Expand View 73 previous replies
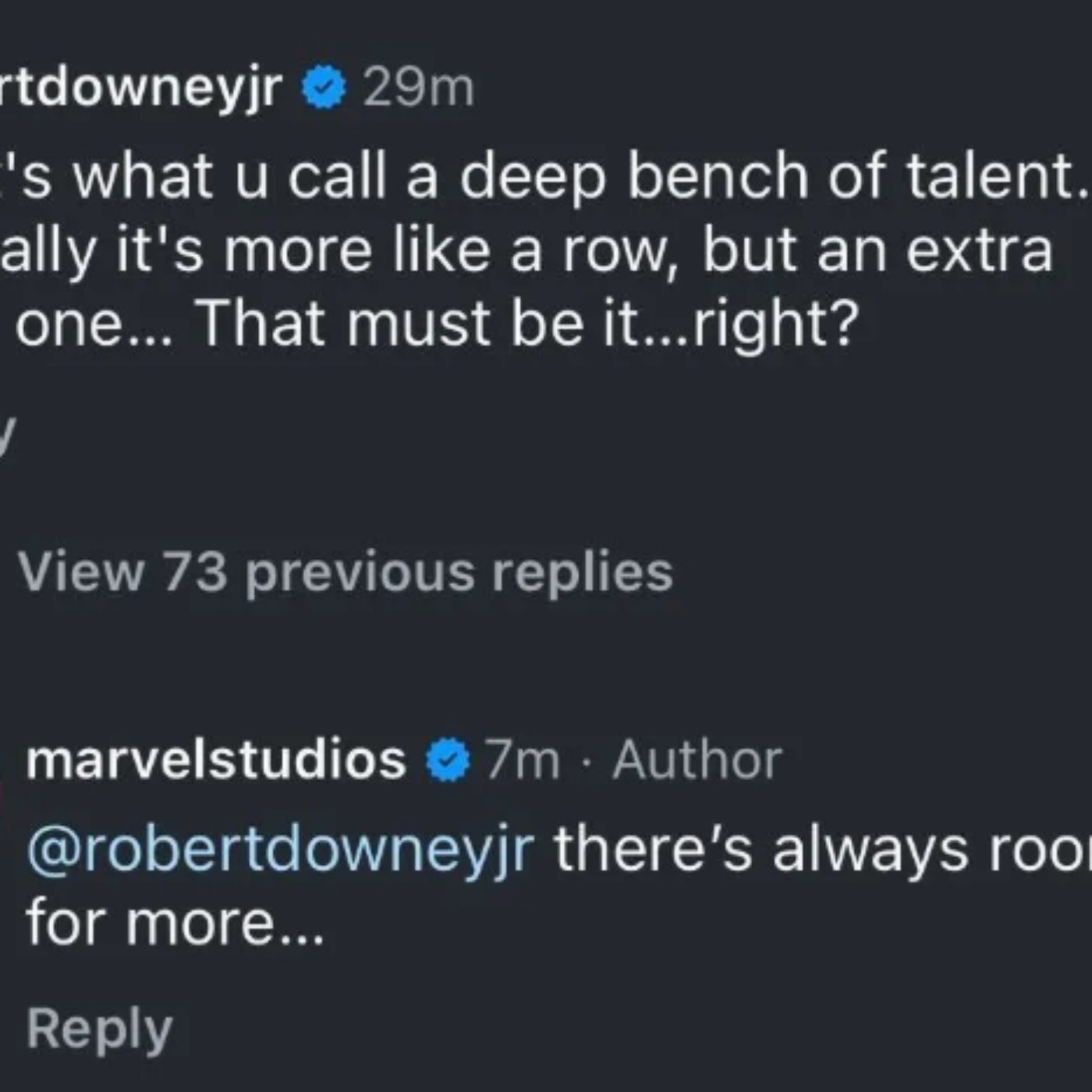Image resolution: width=1092 pixels, height=1092 pixels. pyautogui.click(x=345, y=573)
